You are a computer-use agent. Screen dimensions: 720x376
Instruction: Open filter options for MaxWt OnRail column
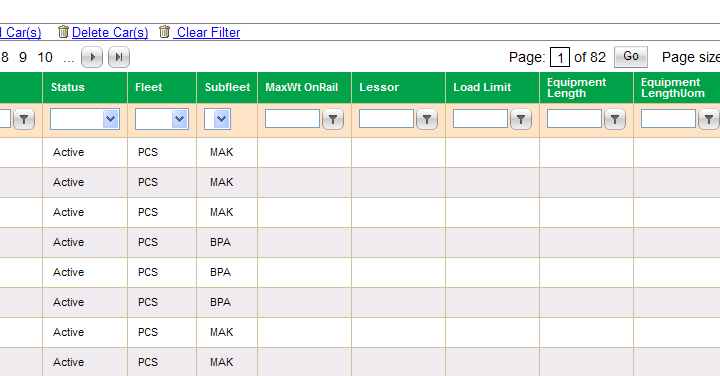click(333, 119)
